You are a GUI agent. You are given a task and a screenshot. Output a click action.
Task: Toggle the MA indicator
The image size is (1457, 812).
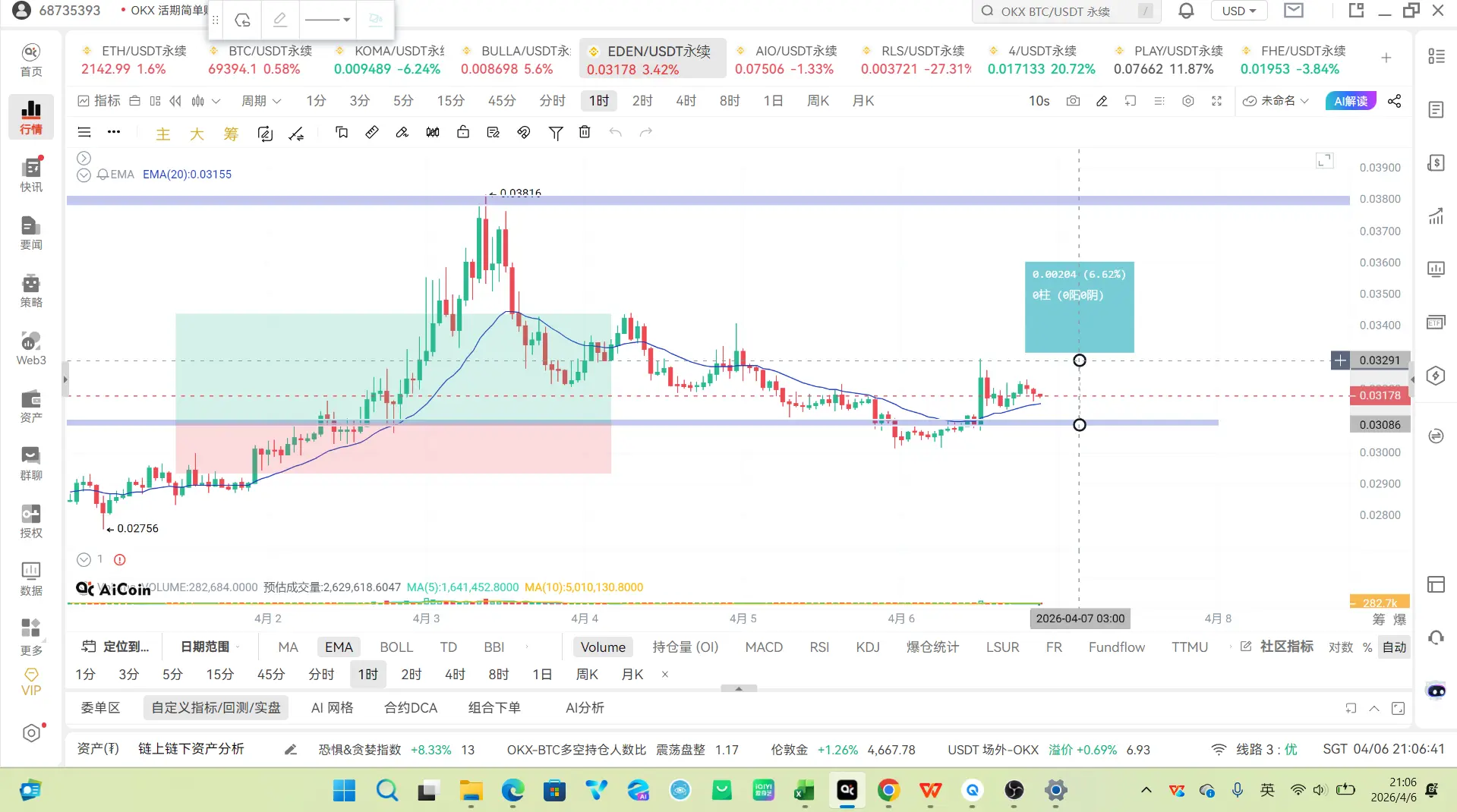(x=288, y=647)
